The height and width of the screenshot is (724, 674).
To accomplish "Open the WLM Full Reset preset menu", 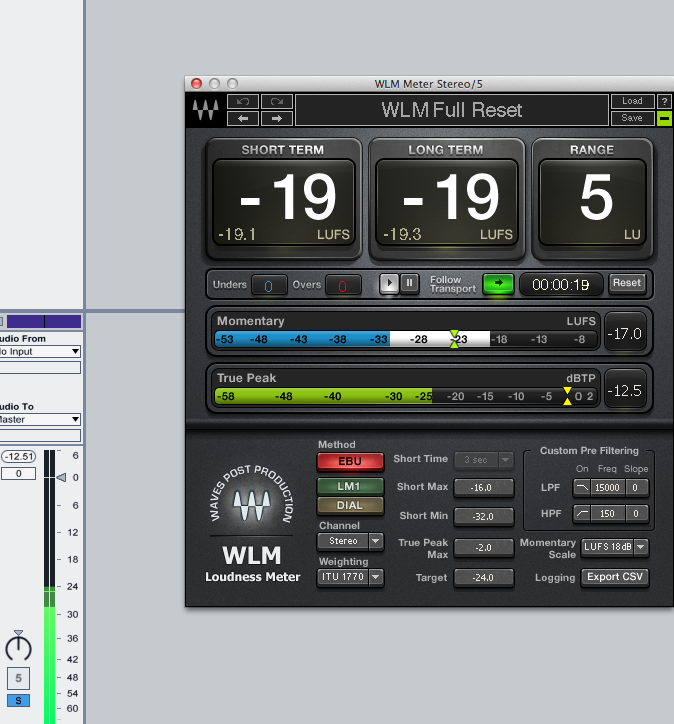I will [x=451, y=110].
